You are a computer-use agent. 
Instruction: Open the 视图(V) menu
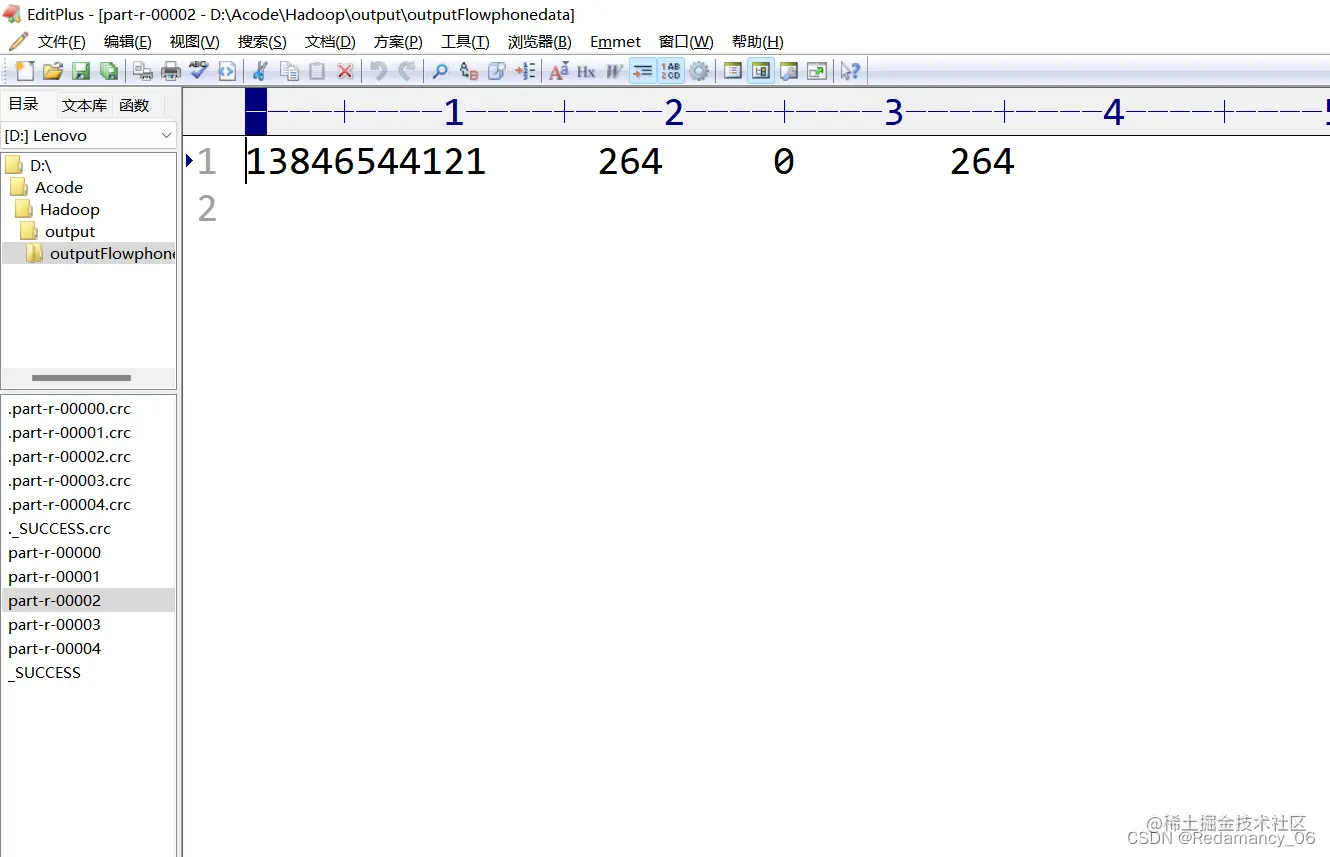pyautogui.click(x=194, y=42)
